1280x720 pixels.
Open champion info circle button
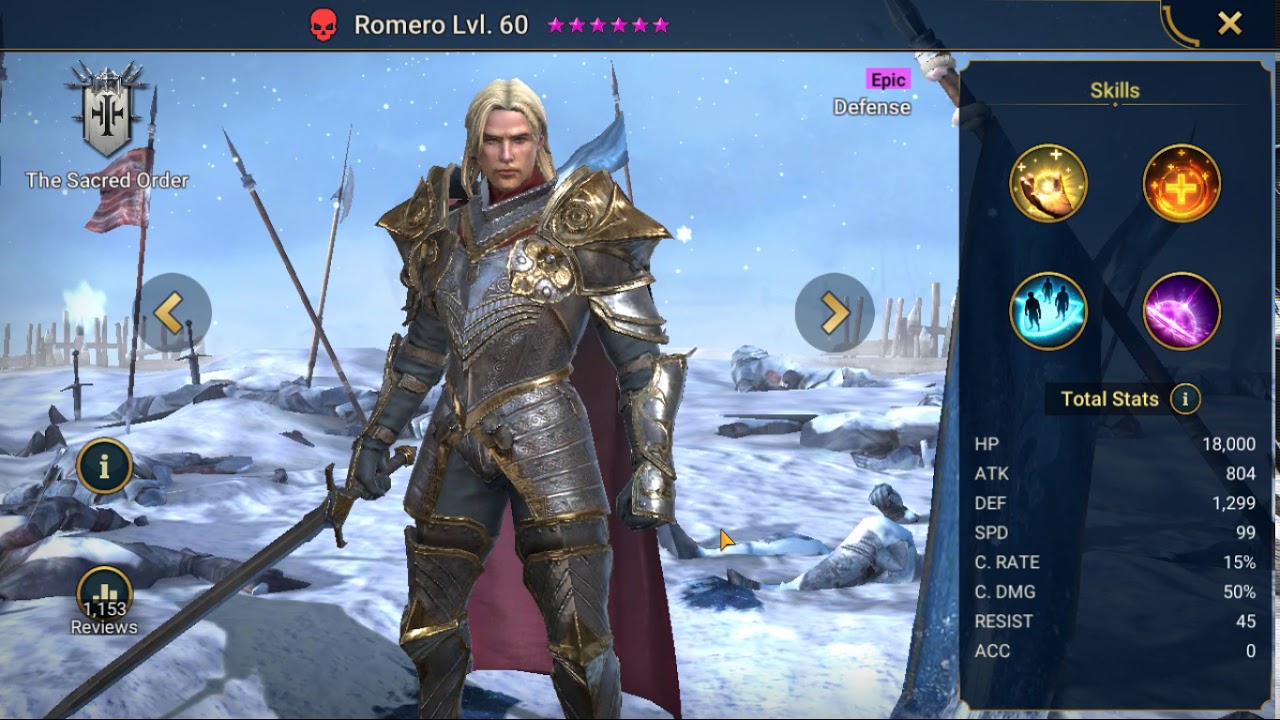tap(104, 465)
